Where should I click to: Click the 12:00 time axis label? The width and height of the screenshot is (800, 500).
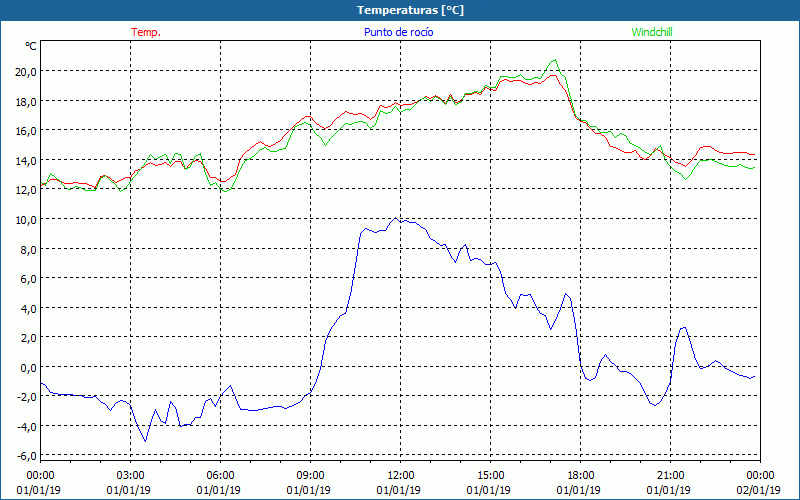[x=401, y=476]
